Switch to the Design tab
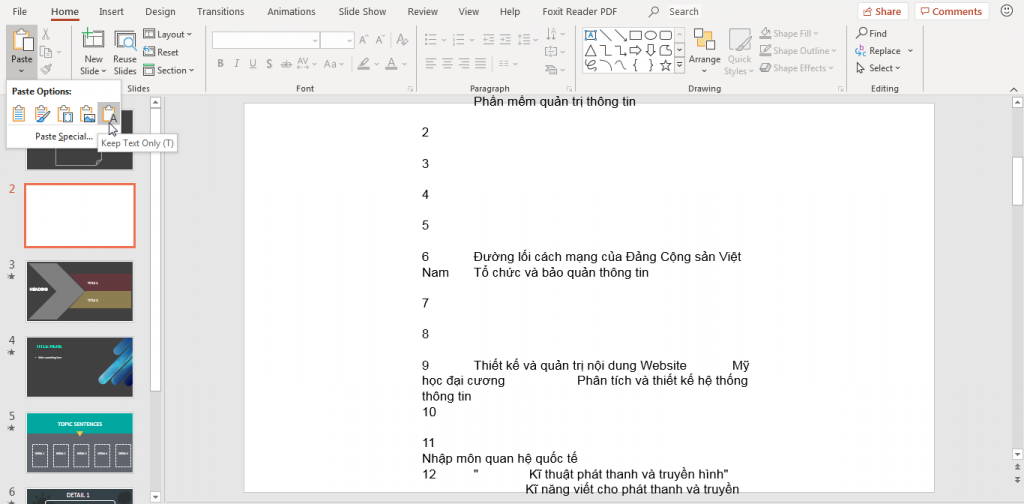Screen dimensions: 1024x504 [160, 12]
